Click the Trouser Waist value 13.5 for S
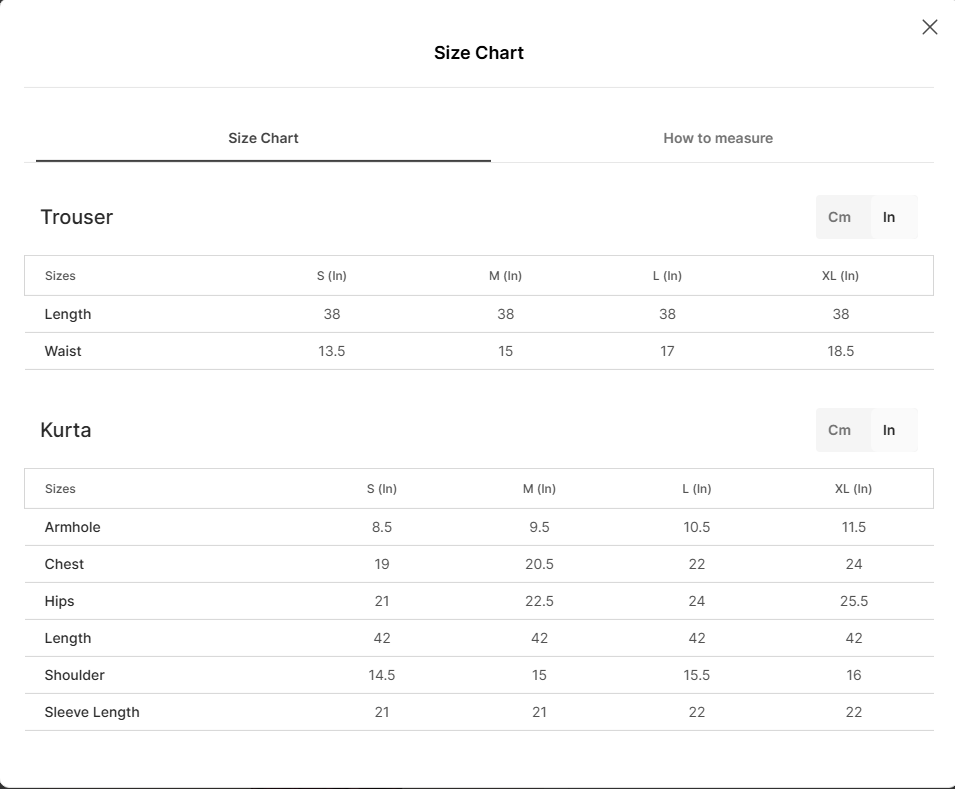955x789 pixels. (331, 351)
